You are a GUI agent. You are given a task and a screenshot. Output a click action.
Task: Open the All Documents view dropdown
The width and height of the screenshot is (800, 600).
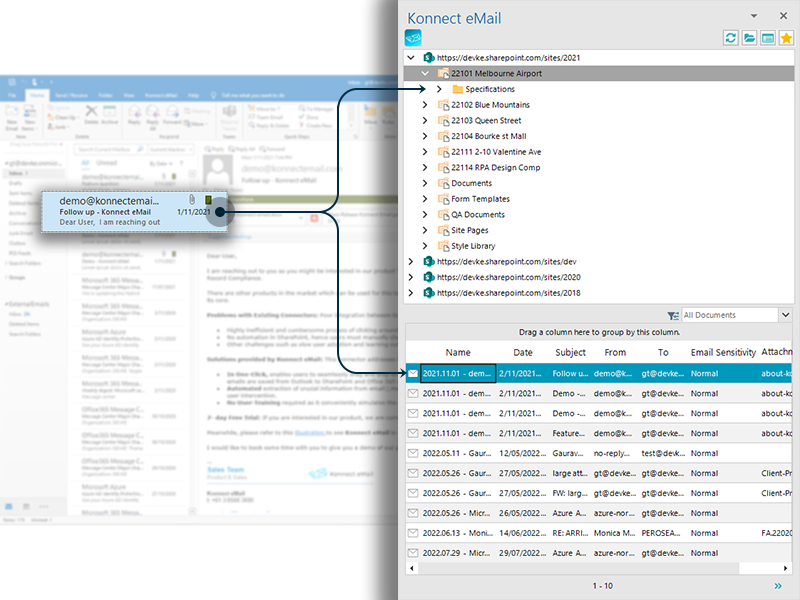[x=786, y=315]
